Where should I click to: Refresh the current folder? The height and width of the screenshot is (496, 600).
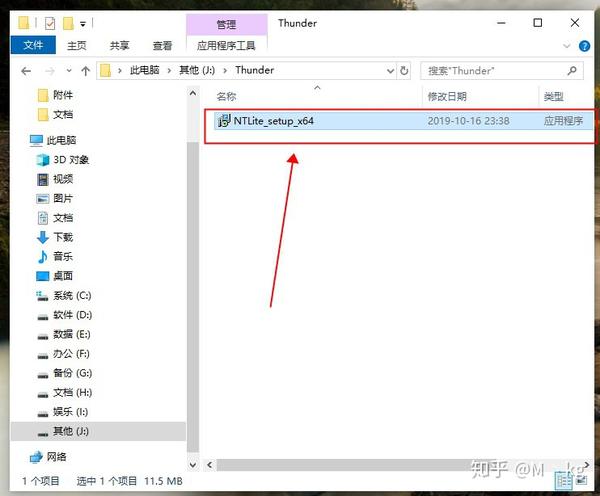(404, 71)
